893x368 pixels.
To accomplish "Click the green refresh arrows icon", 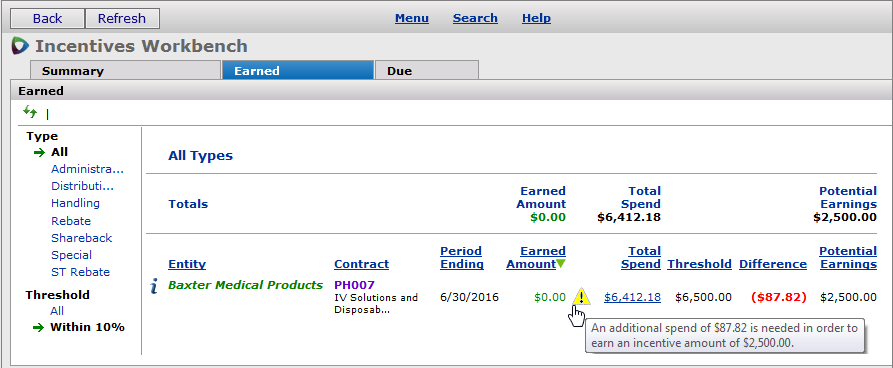I will pos(30,113).
